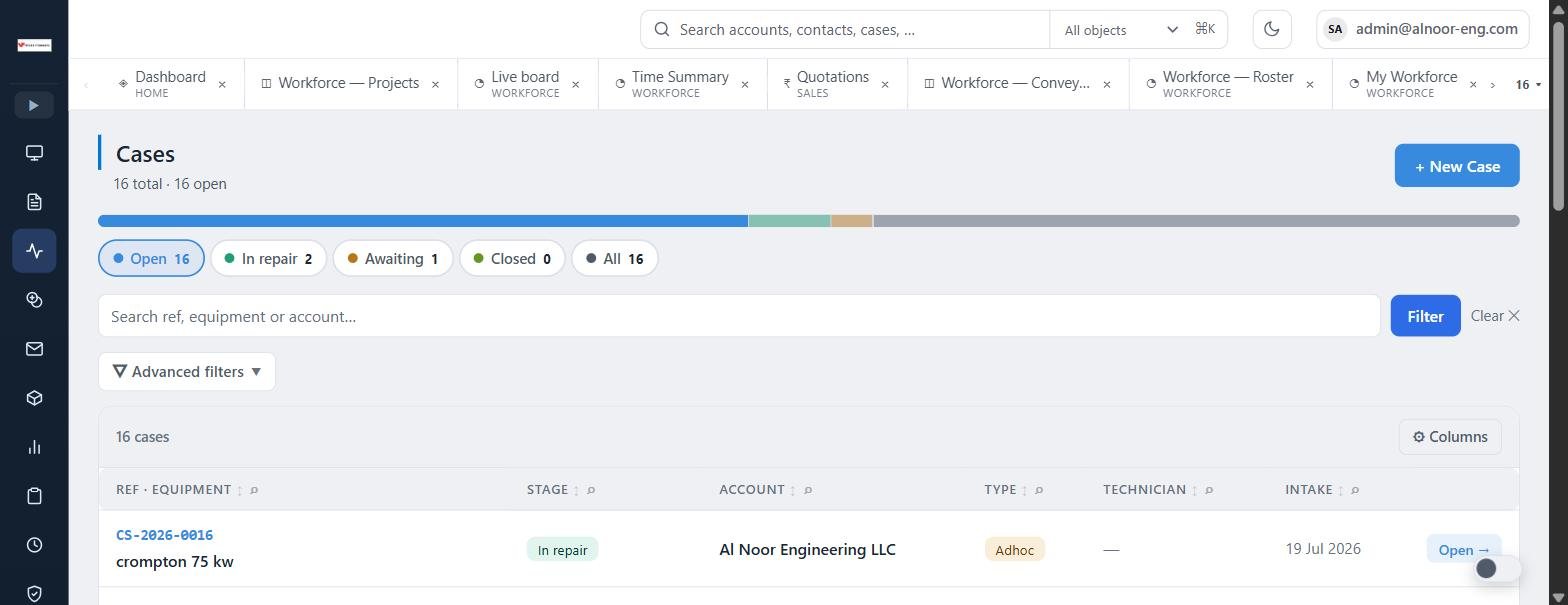Image resolution: width=1568 pixels, height=605 pixels.
Task: Select the activity pulse sidebar icon
Action: (34, 251)
